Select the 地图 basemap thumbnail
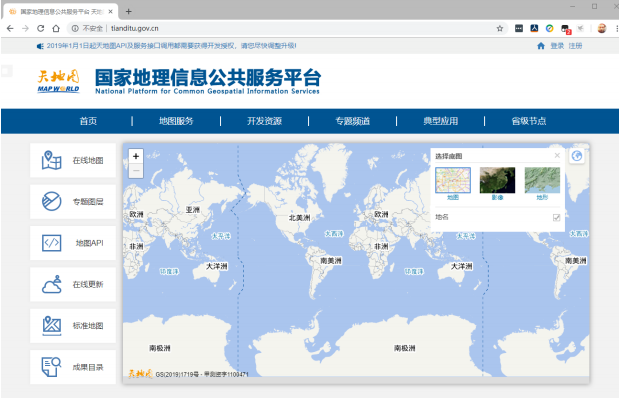Image resolution: width=620 pixels, height=398 pixels. point(453,180)
